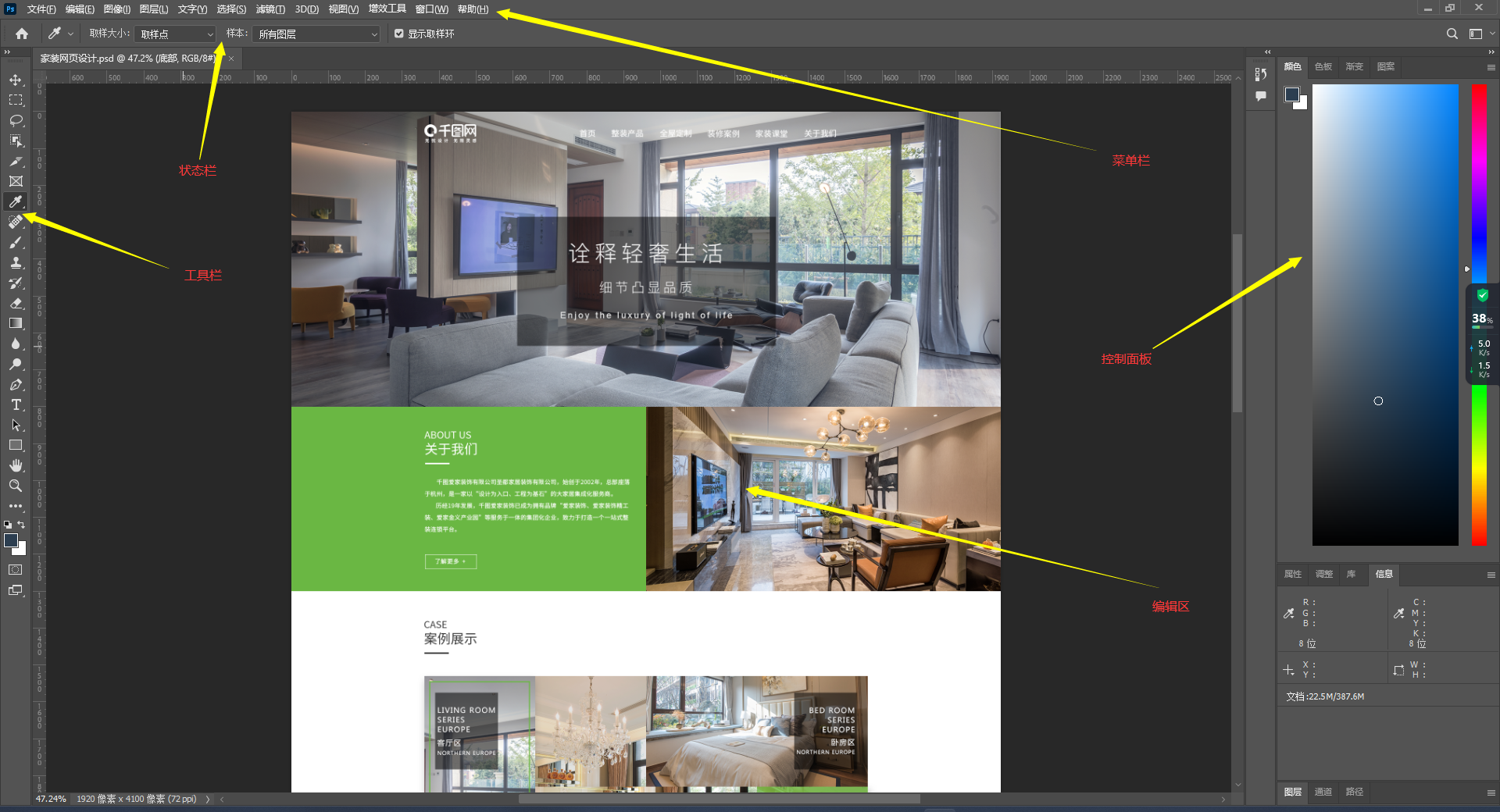
Task: Reset default foreground and background colors
Action: 8,525
